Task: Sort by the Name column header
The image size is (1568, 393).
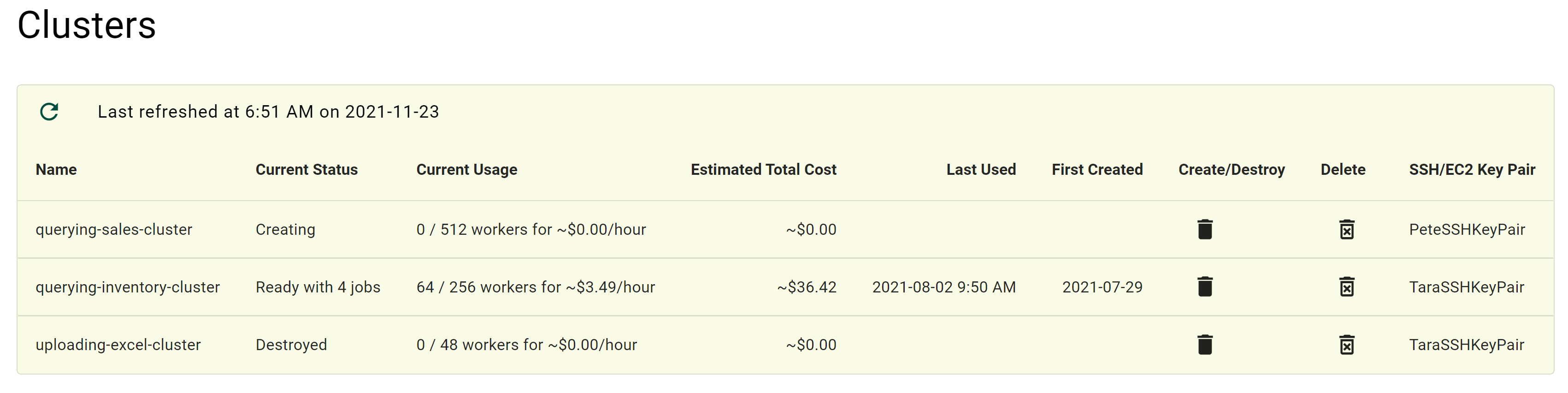Action: [56, 169]
